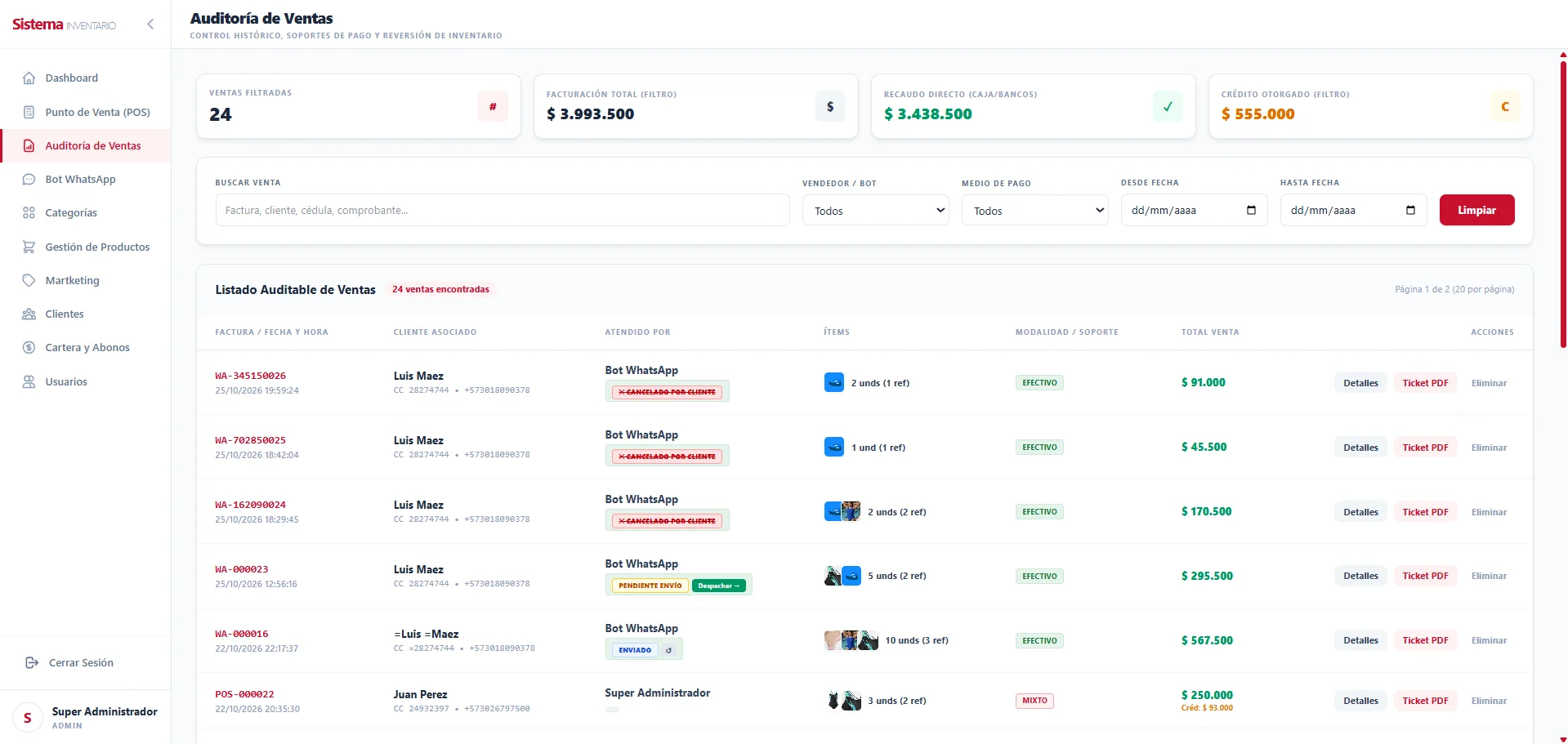Click the revert icon next to ENVIADO
The height and width of the screenshot is (744, 1568).
tap(668, 650)
